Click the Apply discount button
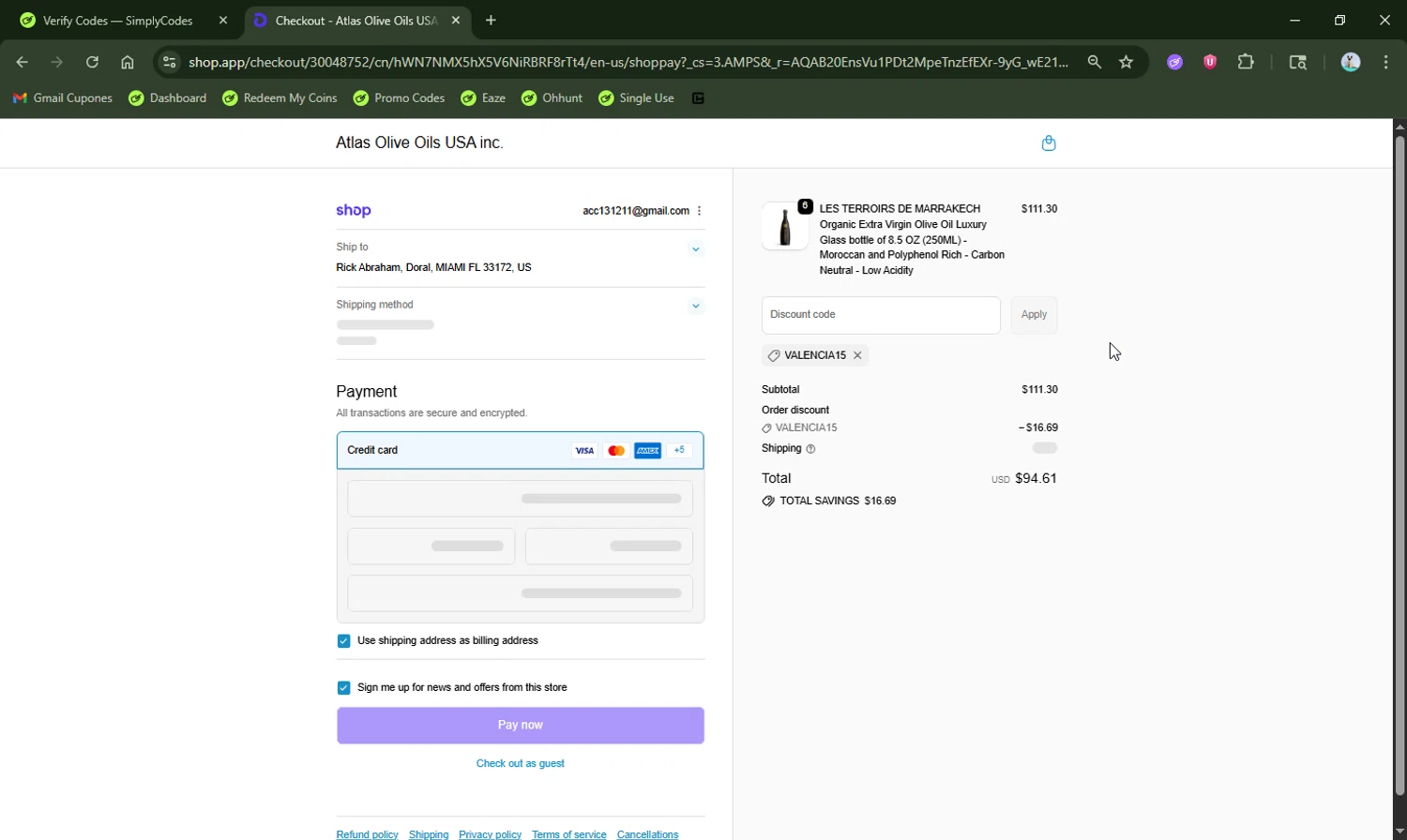 click(1034, 315)
